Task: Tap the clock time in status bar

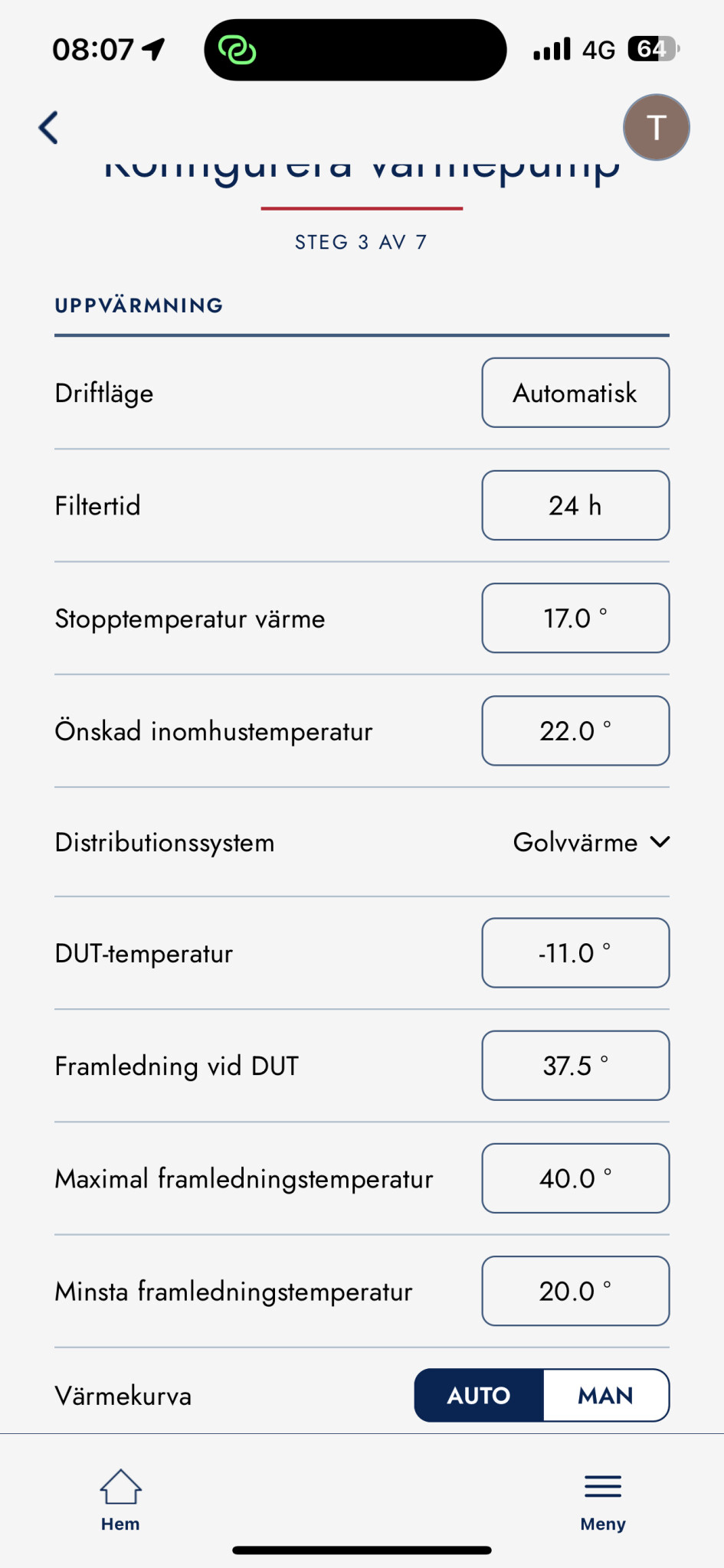Action: coord(93,50)
